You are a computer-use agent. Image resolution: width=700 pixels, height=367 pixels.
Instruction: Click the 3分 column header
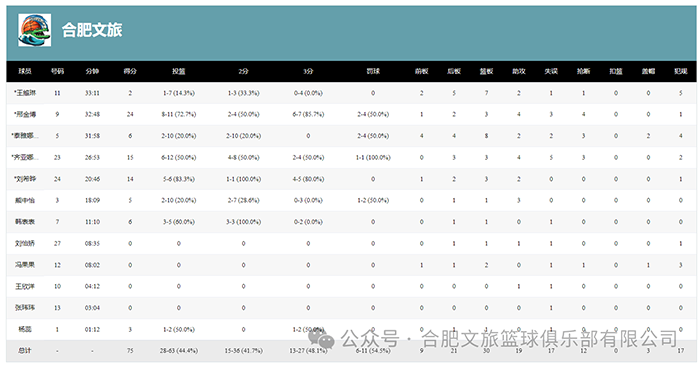[x=308, y=71]
